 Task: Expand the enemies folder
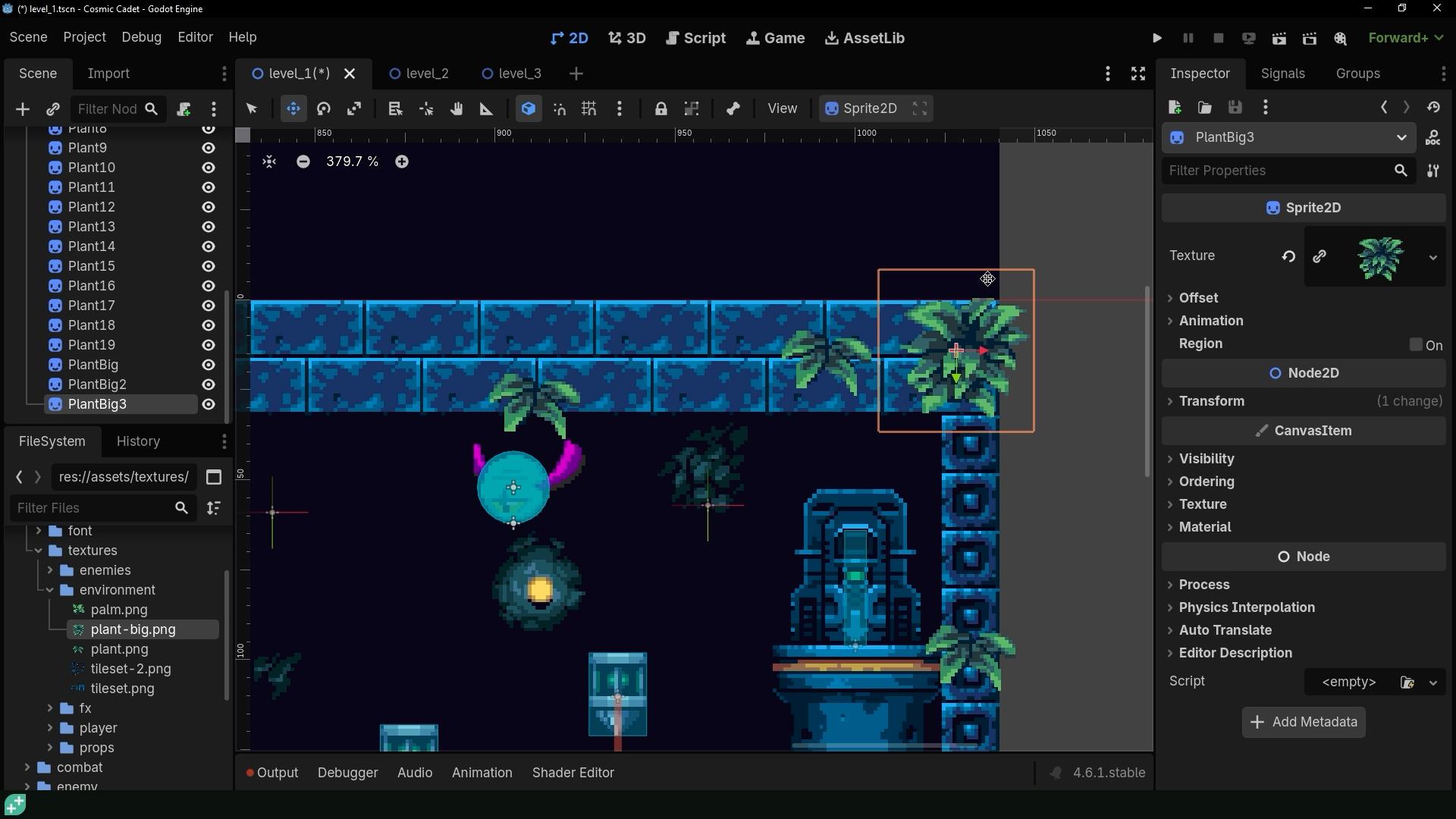[x=50, y=570]
